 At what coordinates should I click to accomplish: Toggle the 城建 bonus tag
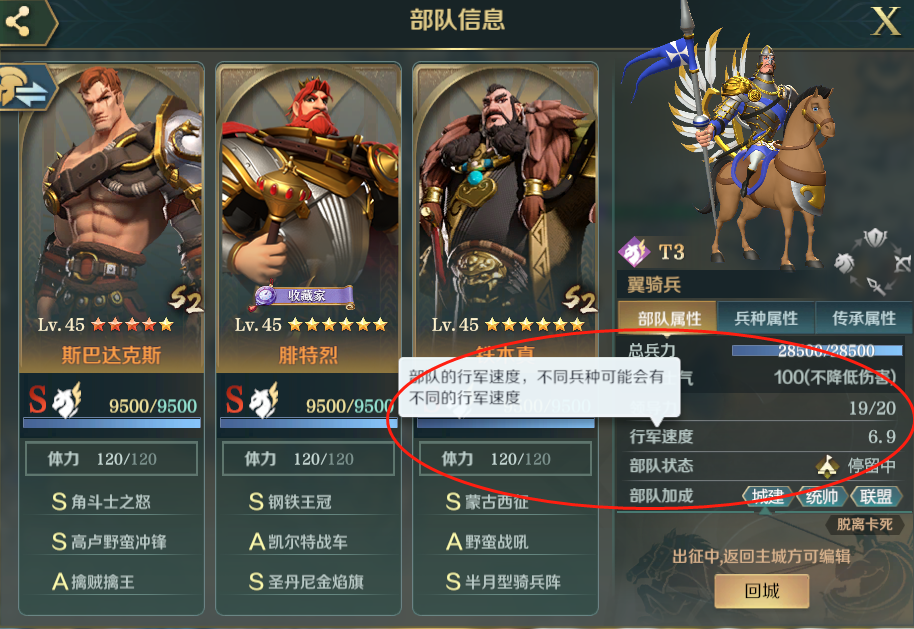[x=768, y=496]
